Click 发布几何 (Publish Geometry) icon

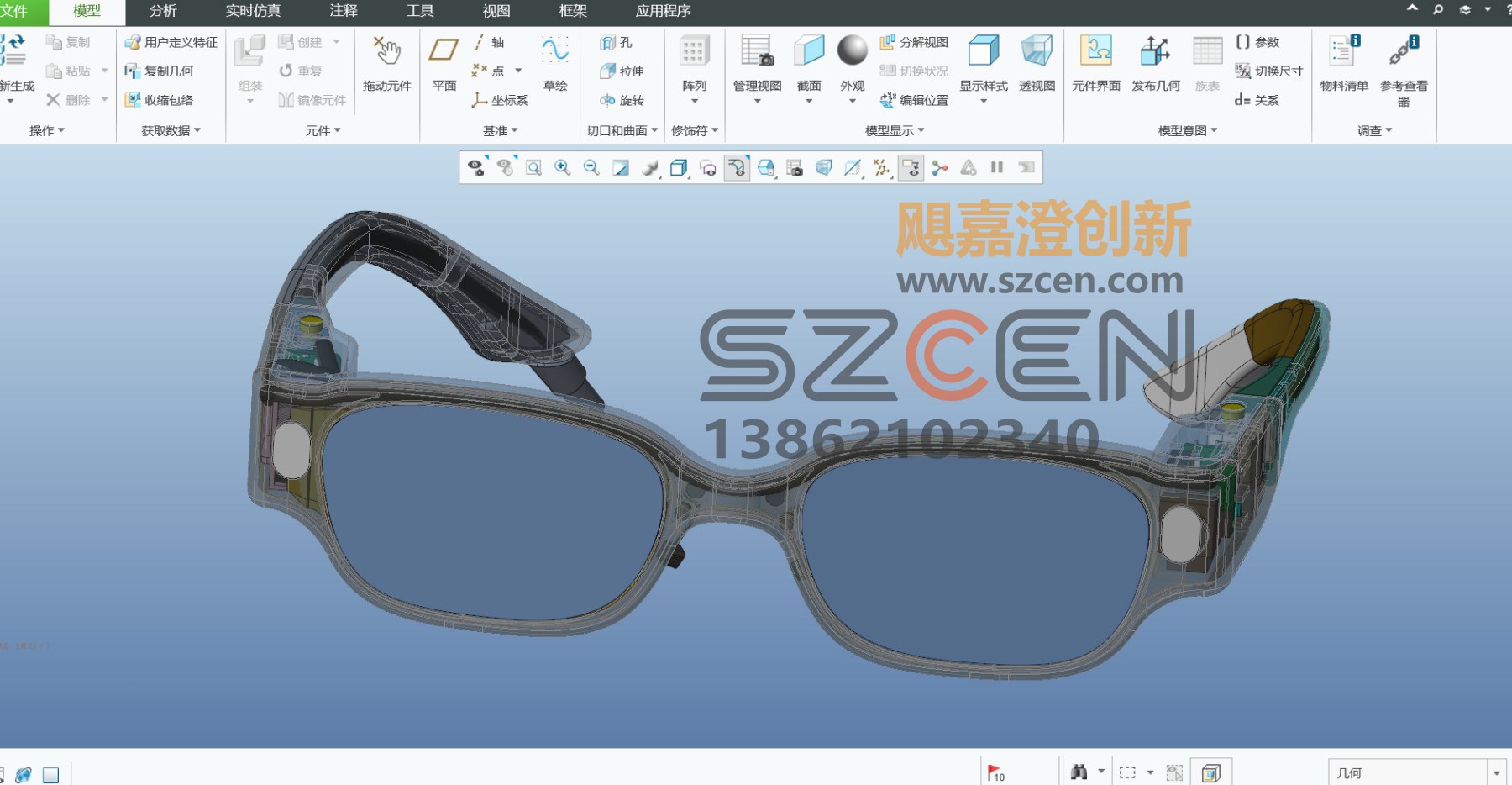coord(1155,52)
